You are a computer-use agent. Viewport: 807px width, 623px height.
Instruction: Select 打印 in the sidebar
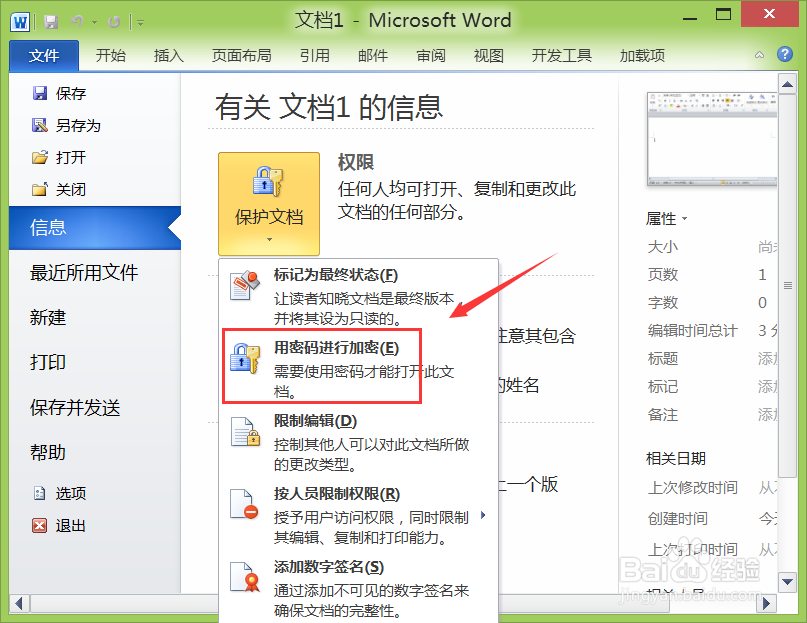pos(48,362)
